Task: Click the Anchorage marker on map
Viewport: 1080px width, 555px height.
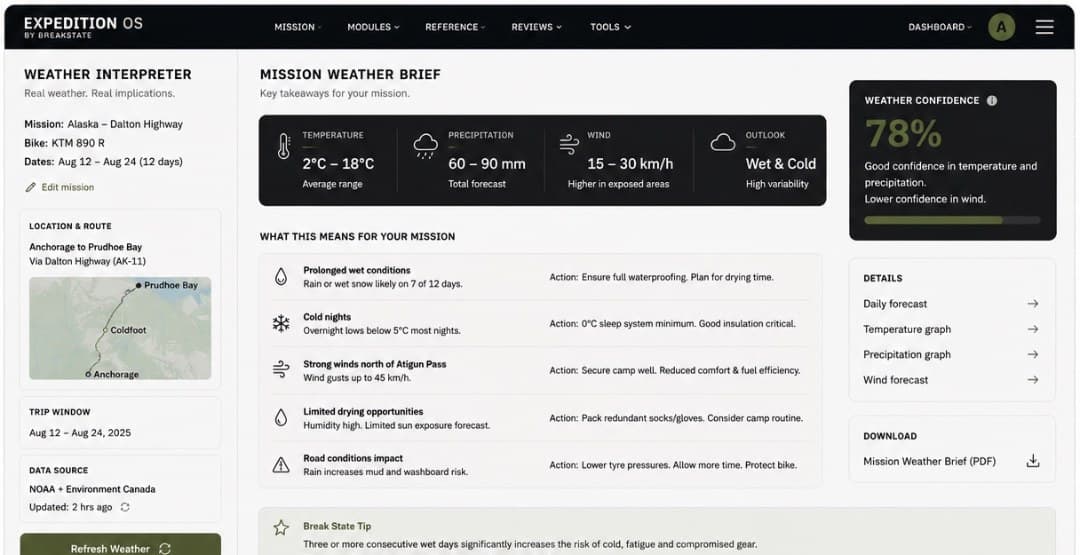Action: tap(88, 374)
